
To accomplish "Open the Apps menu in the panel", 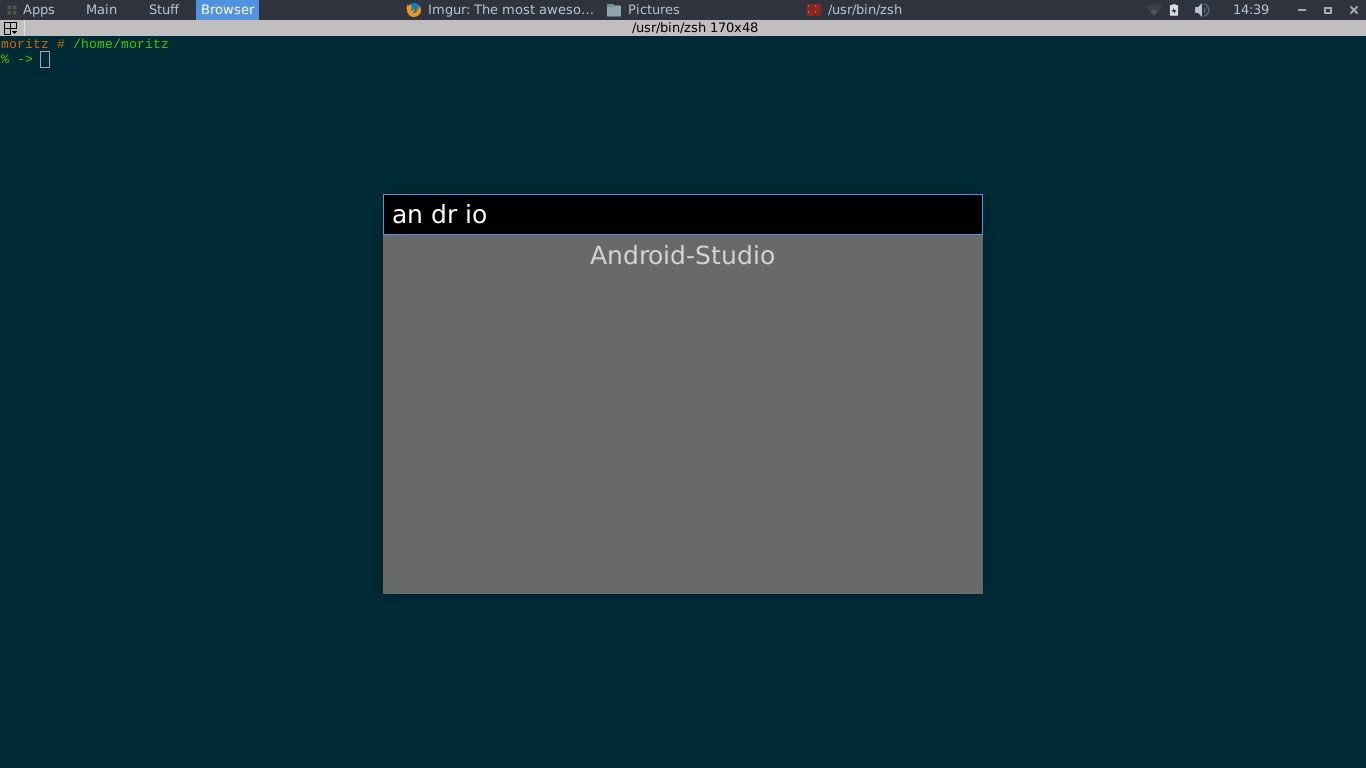I will [30, 10].
